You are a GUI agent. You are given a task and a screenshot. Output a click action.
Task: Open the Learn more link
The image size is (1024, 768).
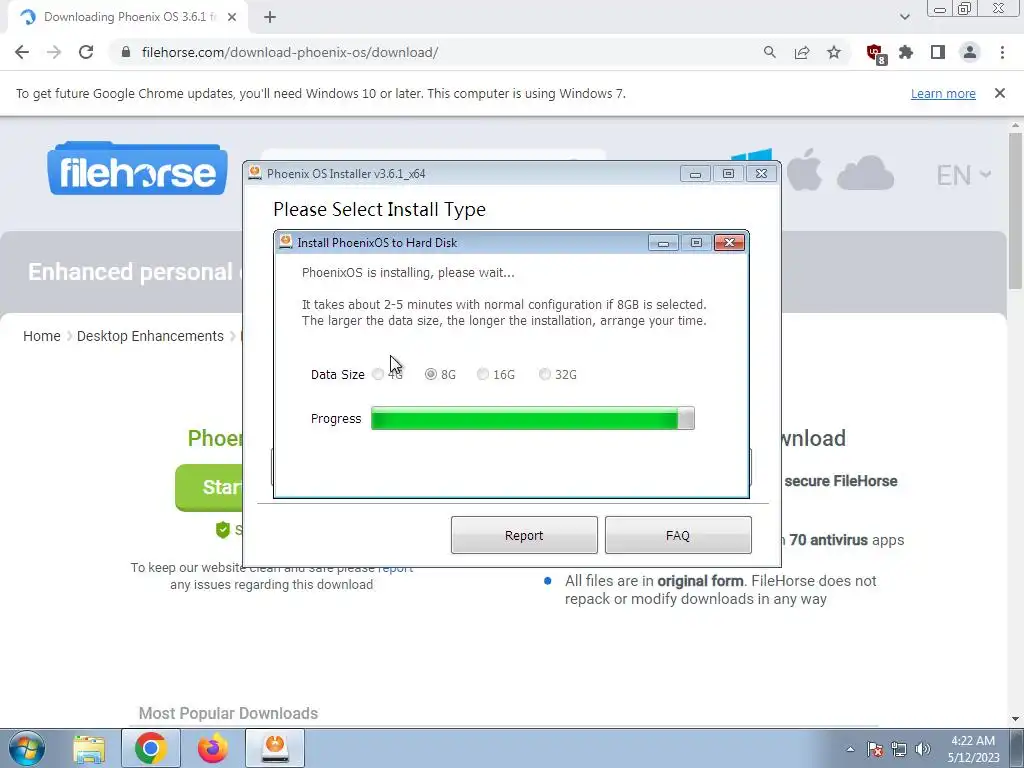click(x=943, y=93)
